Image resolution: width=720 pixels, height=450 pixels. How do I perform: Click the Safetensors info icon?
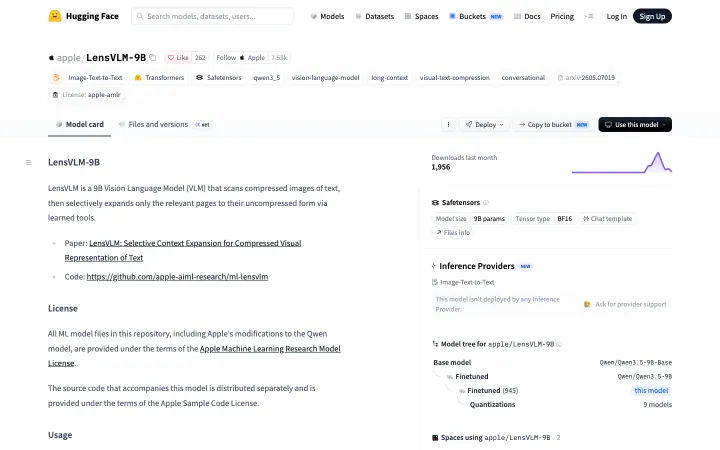click(486, 202)
